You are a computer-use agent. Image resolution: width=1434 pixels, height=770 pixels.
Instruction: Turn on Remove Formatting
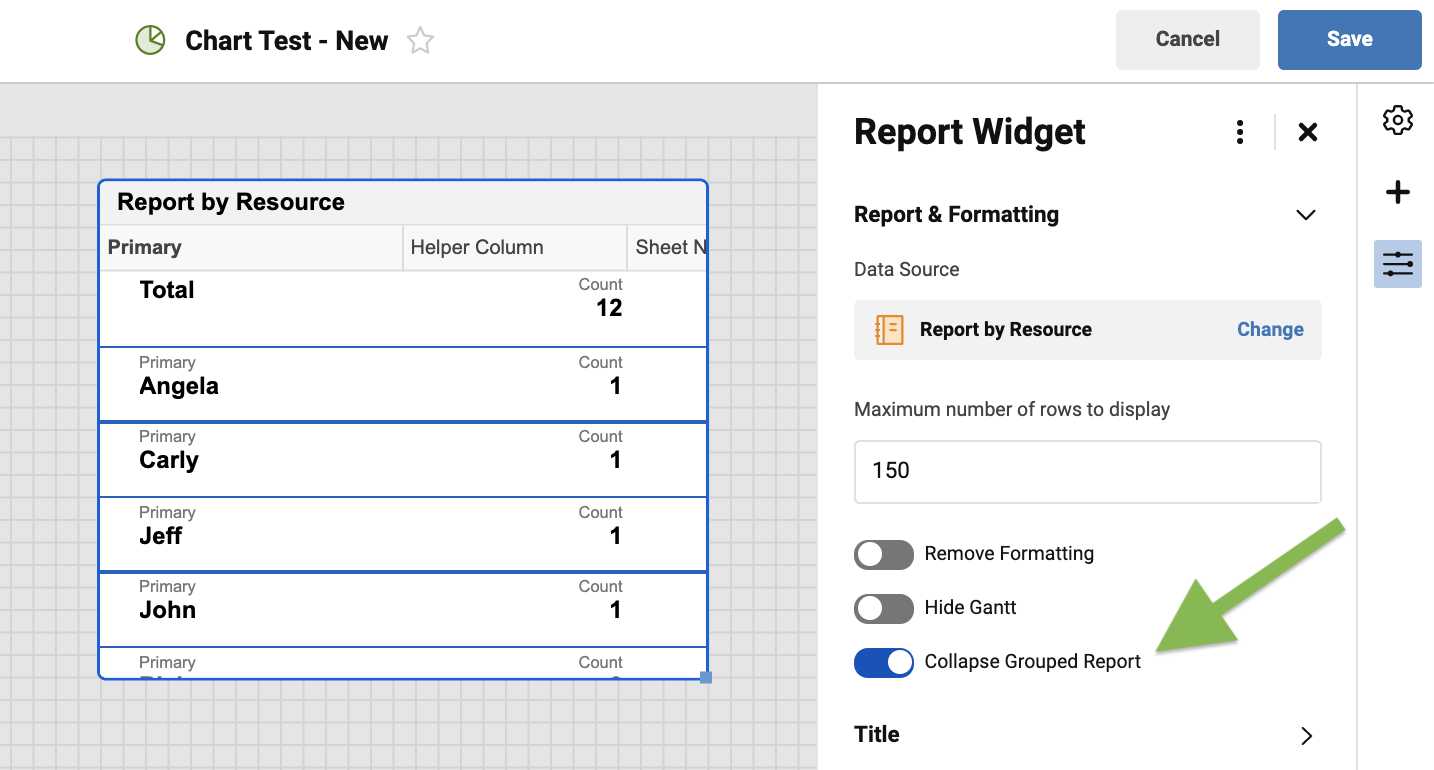coord(884,554)
